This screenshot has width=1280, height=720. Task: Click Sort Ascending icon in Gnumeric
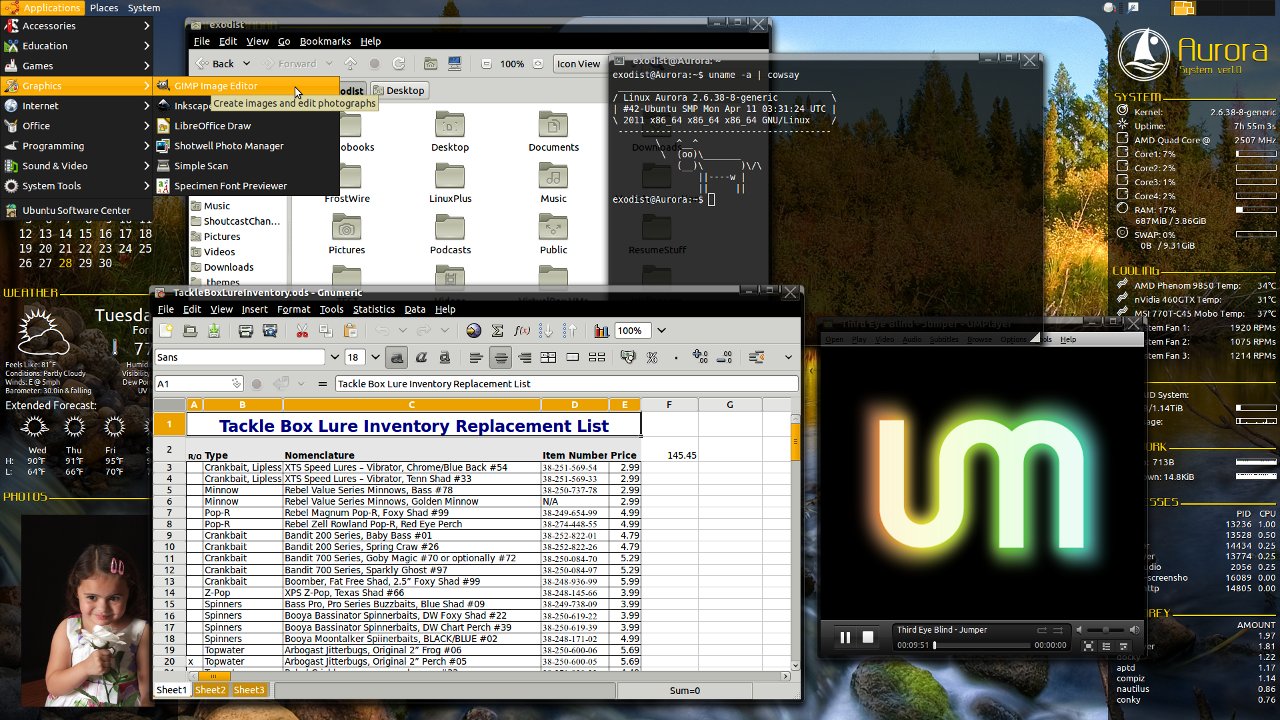coord(546,331)
